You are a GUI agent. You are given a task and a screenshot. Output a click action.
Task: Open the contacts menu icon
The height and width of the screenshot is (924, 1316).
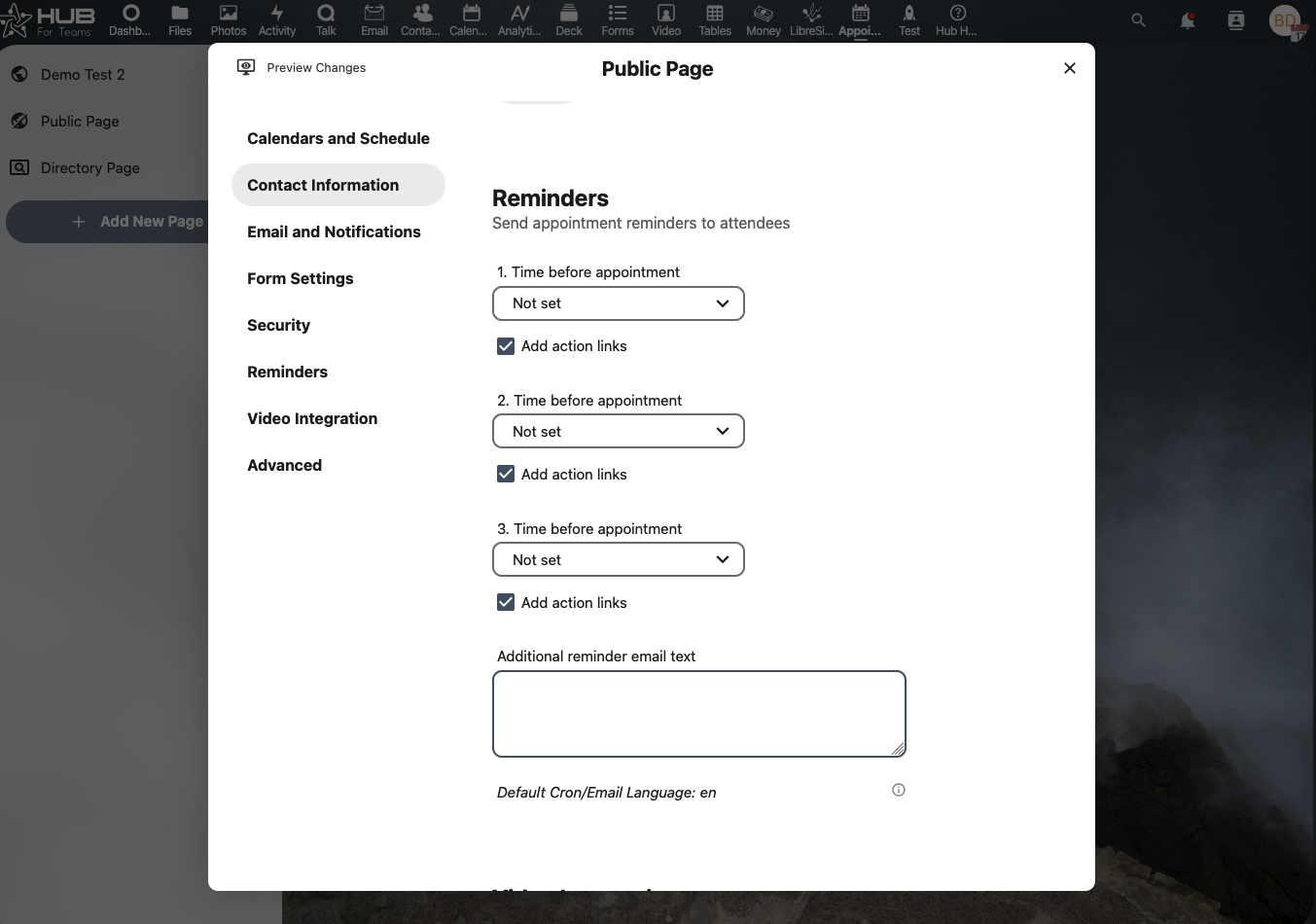1236,19
